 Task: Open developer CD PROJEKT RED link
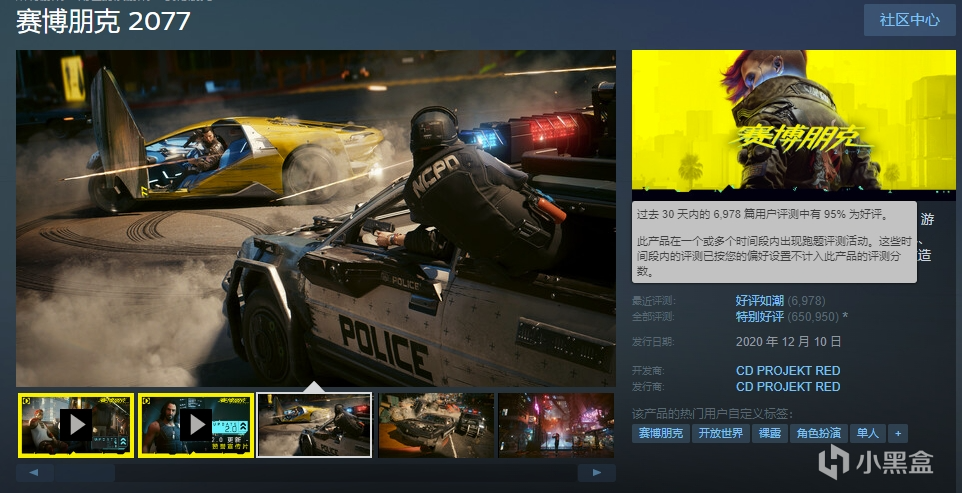pos(788,370)
